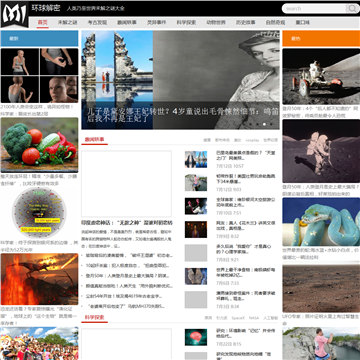Open the 首页 navigation tab
The image size is (360, 360).
(x=42, y=23)
